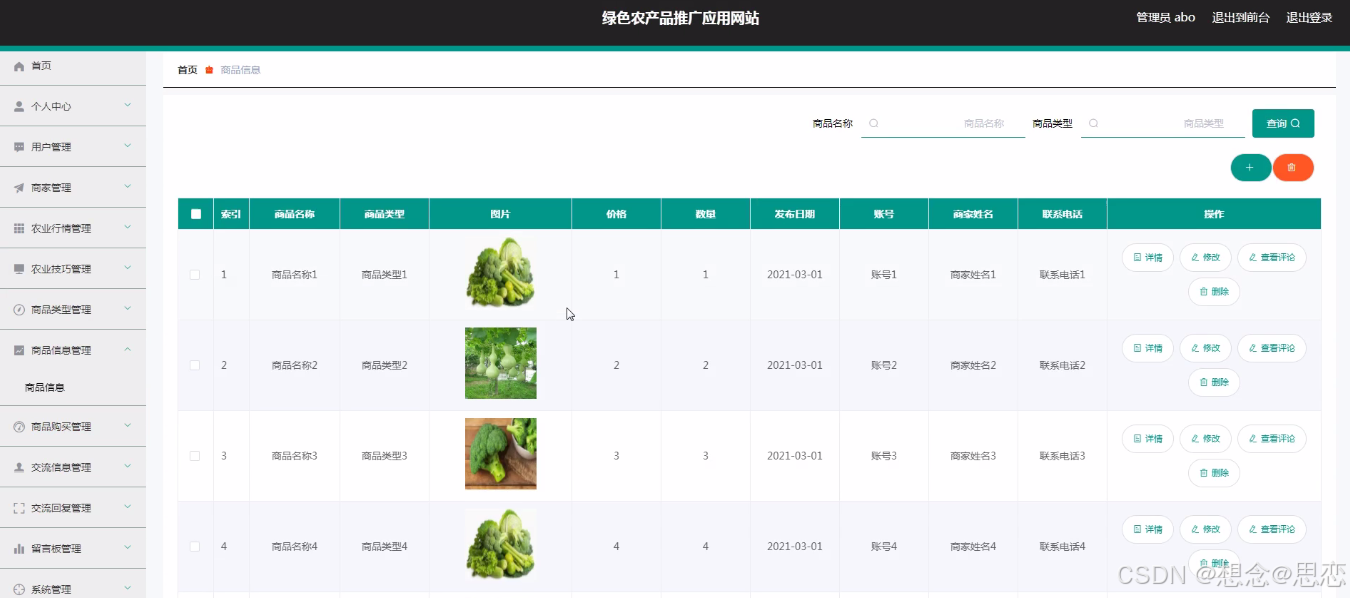This screenshot has width=1350, height=598.
Task: Click the user icon beside 交流信息管理
Action: [x=18, y=467]
